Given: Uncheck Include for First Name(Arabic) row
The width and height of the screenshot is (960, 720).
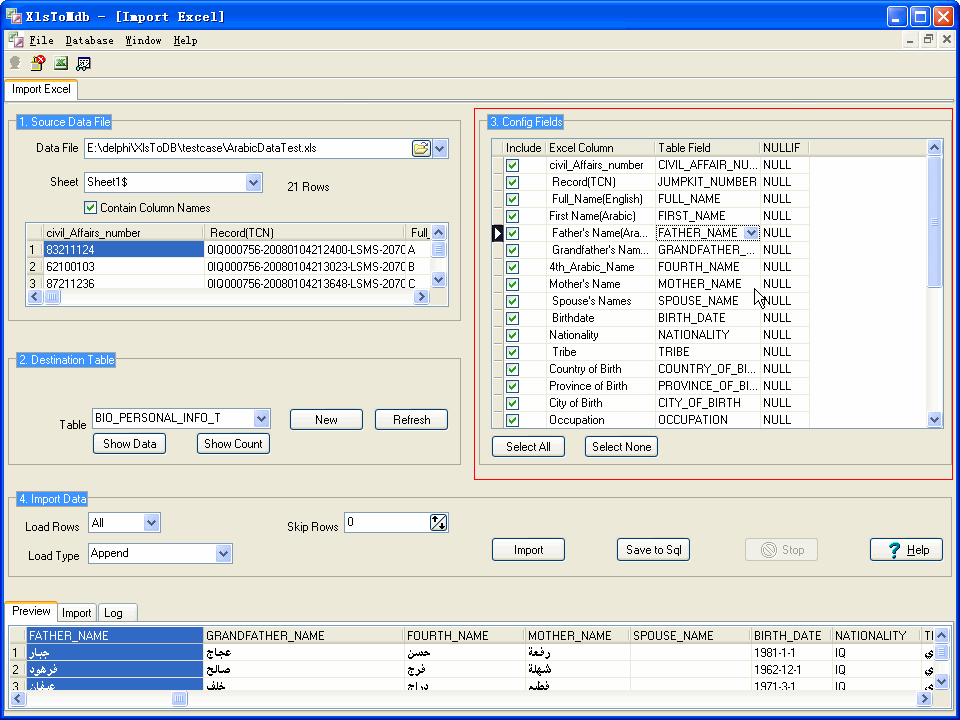Looking at the screenshot, I should pos(512,216).
